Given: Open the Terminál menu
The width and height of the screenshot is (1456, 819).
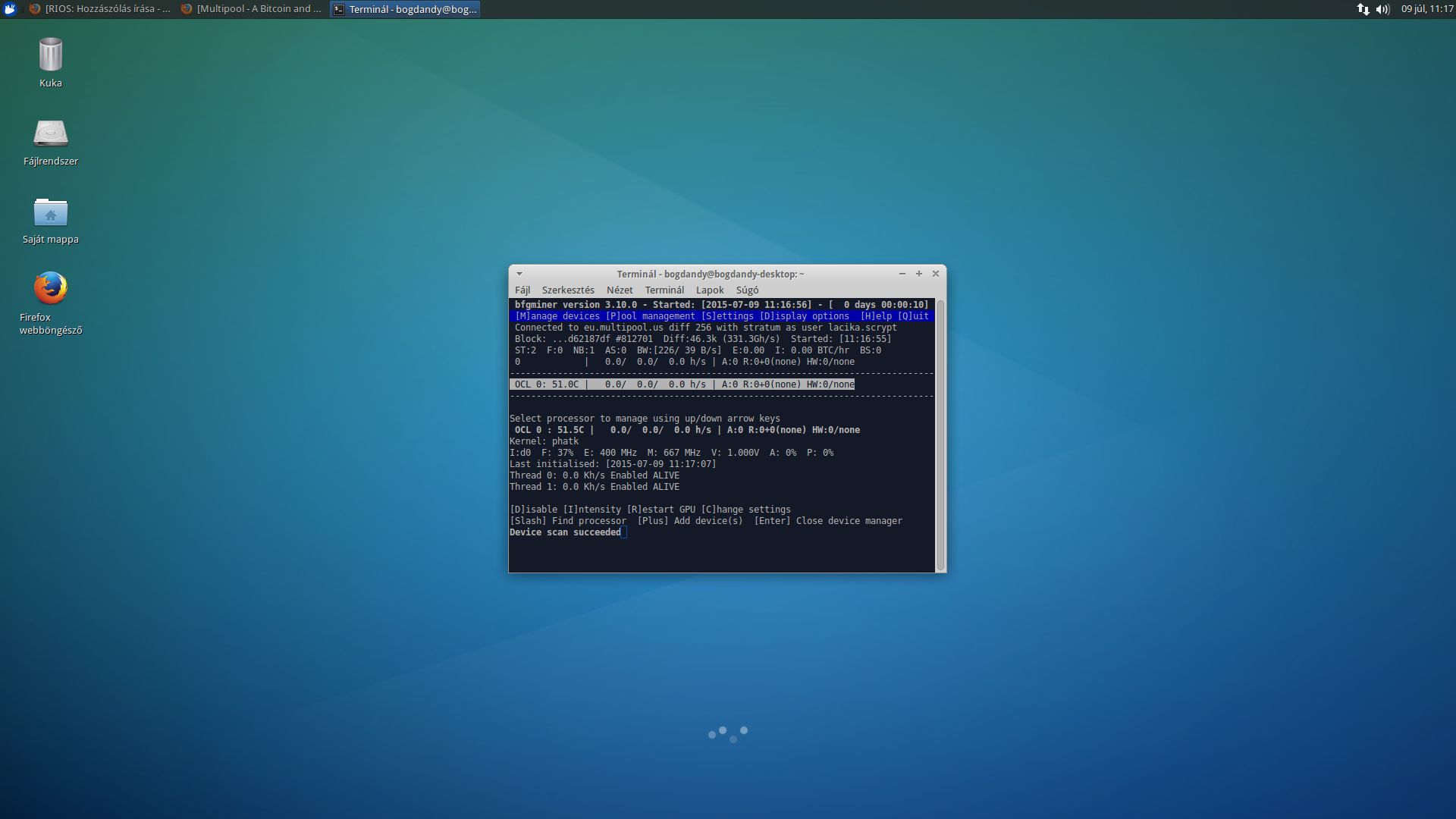Looking at the screenshot, I should tap(664, 290).
